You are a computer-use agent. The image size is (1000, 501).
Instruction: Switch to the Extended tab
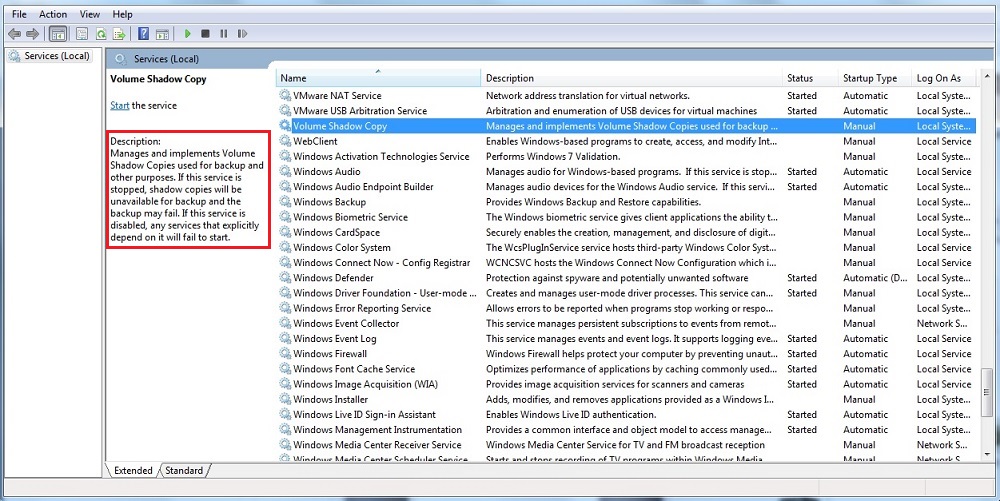point(133,470)
